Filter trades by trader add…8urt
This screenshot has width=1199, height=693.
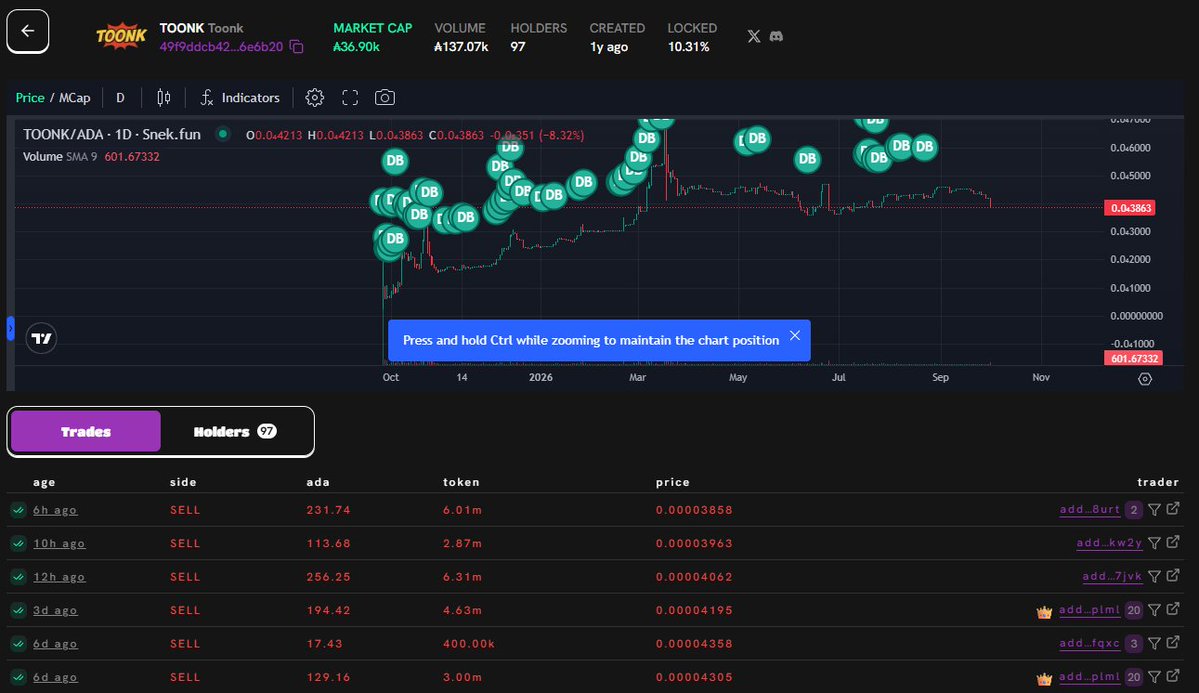click(x=1155, y=509)
